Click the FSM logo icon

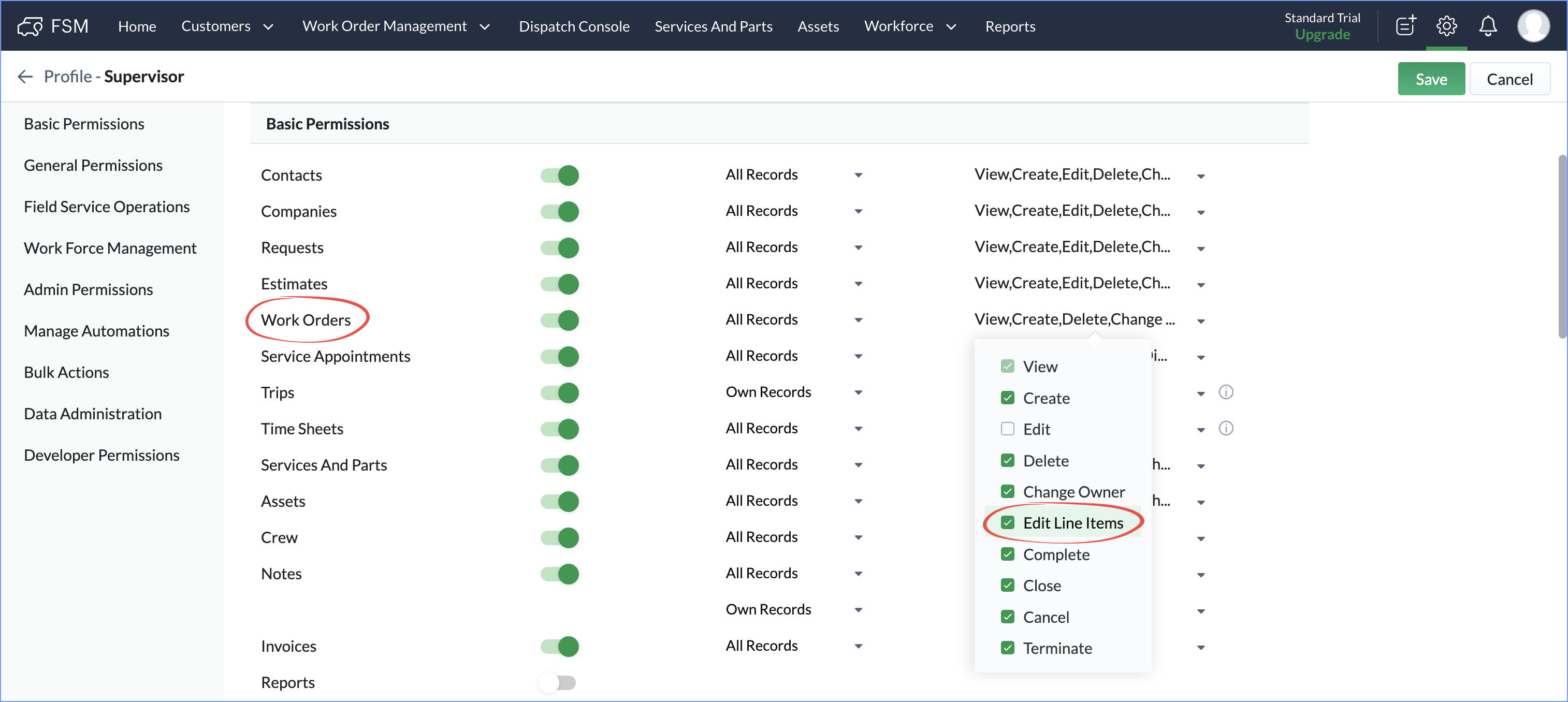pos(30,26)
